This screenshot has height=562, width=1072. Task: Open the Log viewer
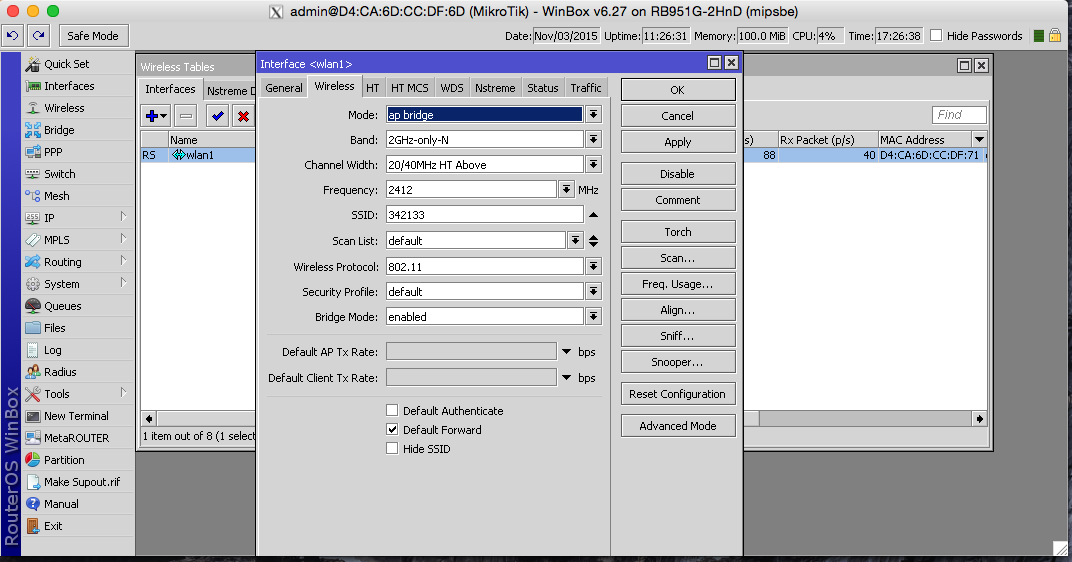coord(78,350)
